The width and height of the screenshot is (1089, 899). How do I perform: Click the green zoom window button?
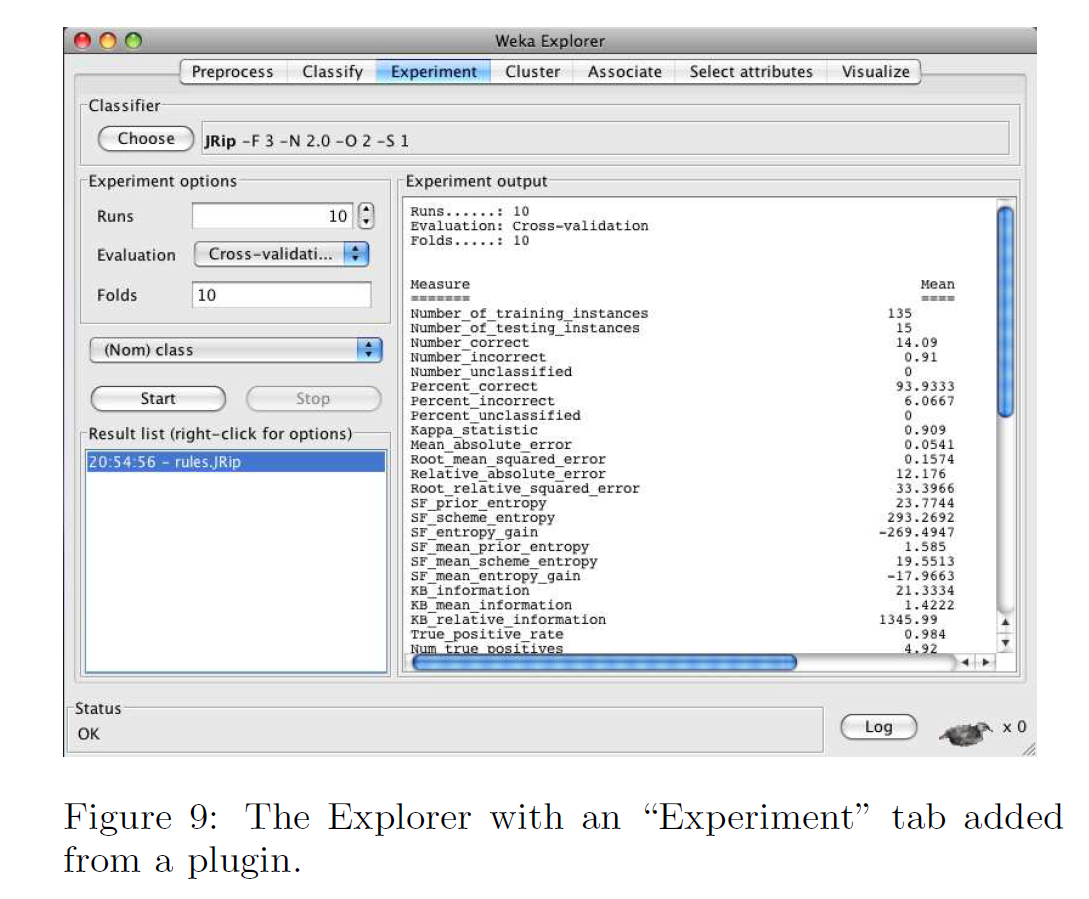point(133,41)
